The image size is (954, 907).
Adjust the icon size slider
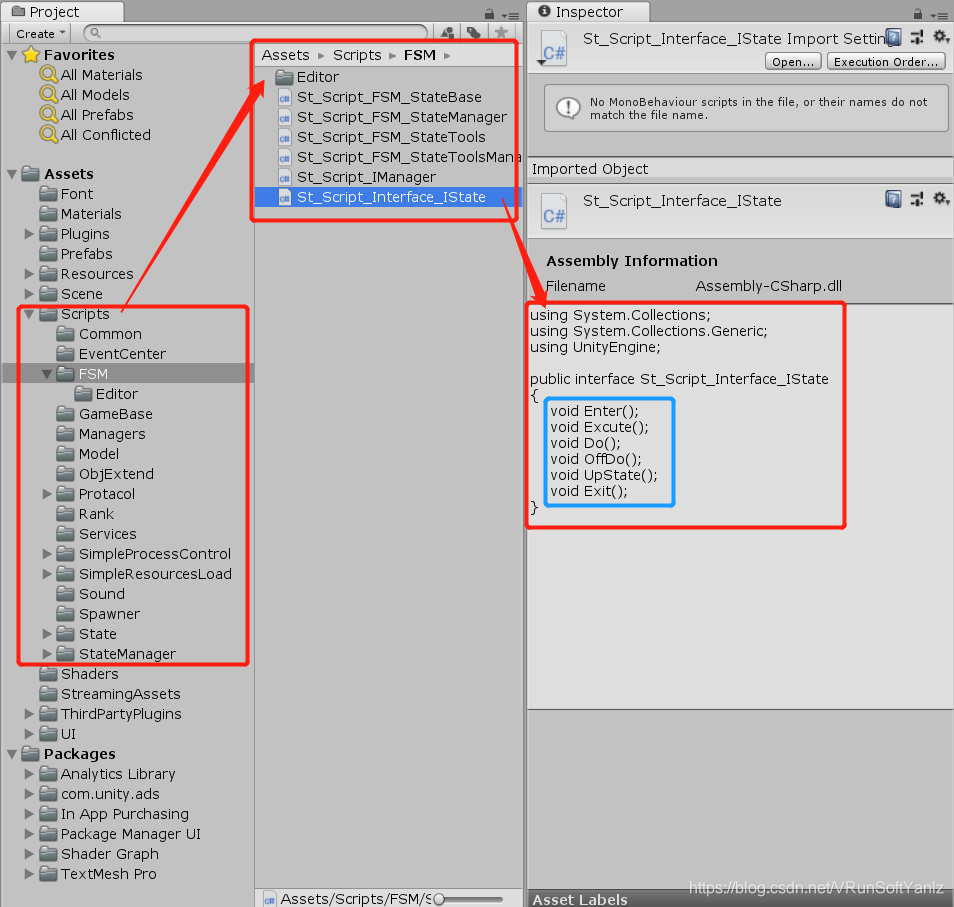(x=439, y=898)
